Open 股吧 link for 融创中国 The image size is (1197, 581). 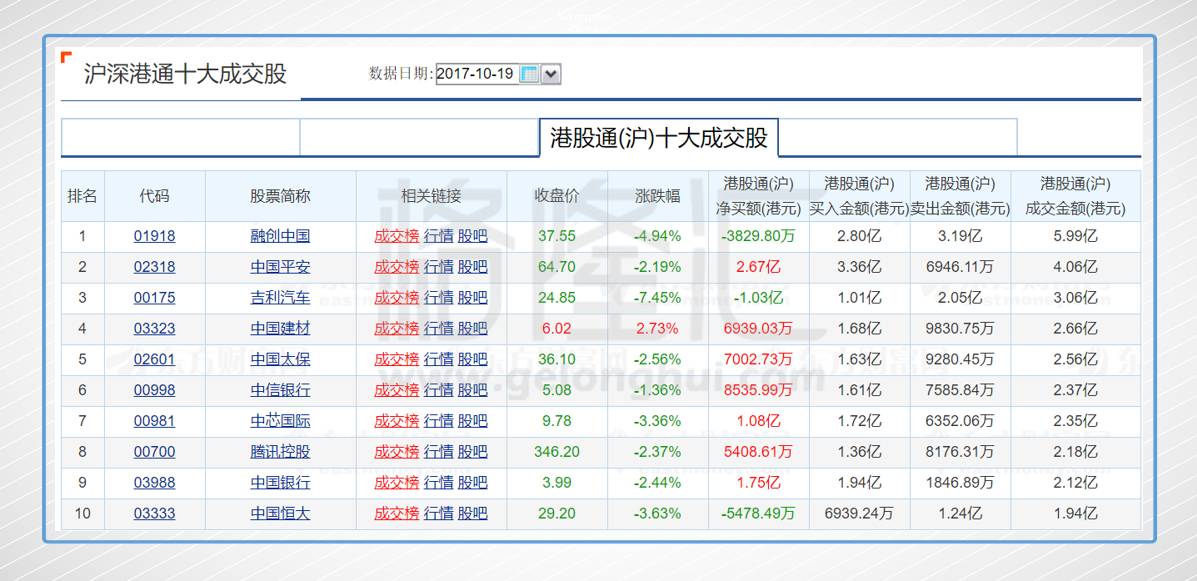click(x=471, y=236)
